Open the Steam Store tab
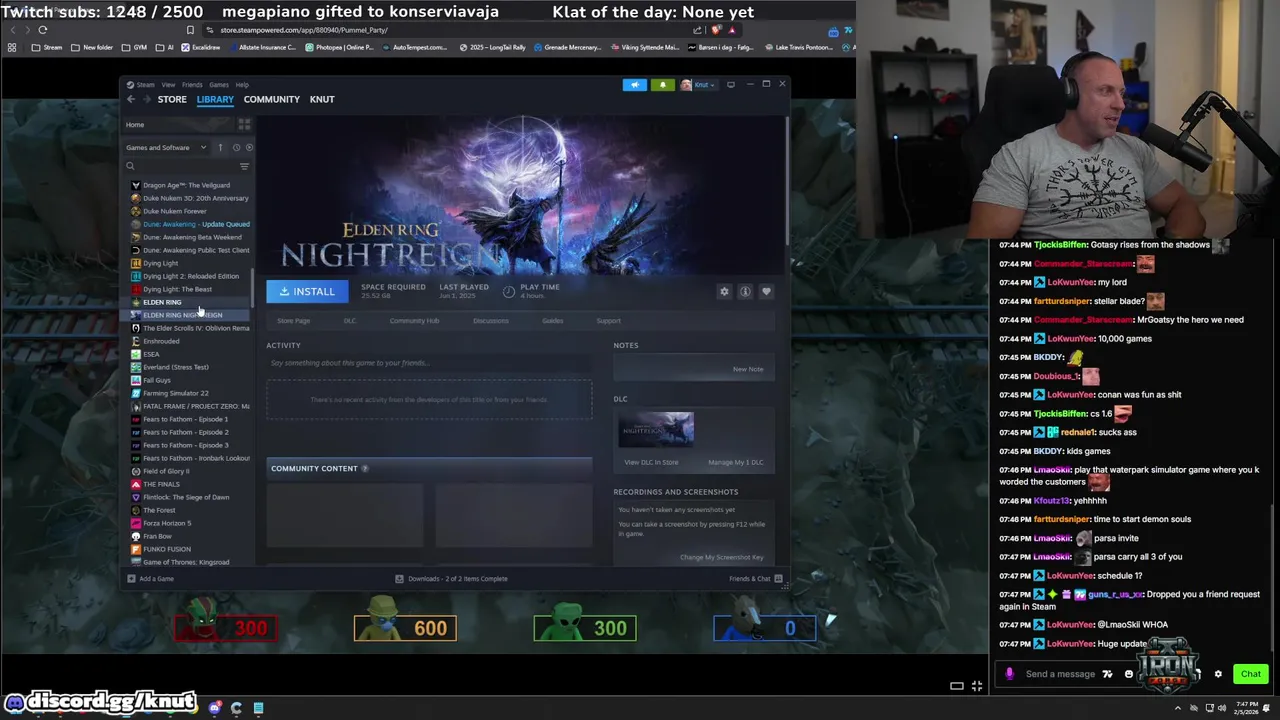The width and height of the screenshot is (1280, 720). point(172,99)
